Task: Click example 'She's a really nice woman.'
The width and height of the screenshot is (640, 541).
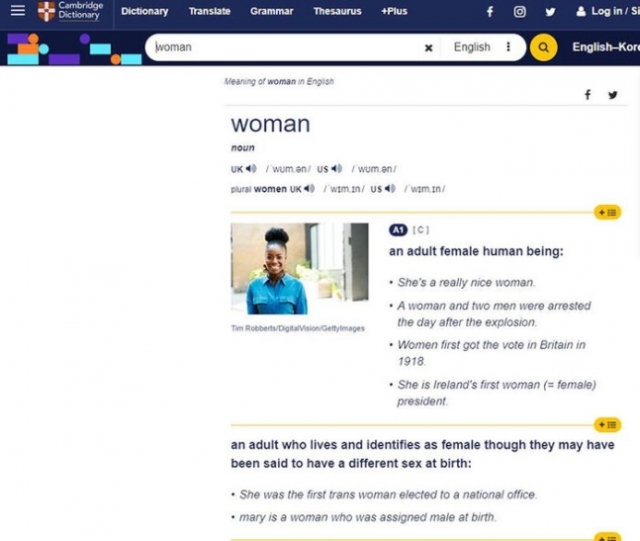Action: [x=466, y=283]
